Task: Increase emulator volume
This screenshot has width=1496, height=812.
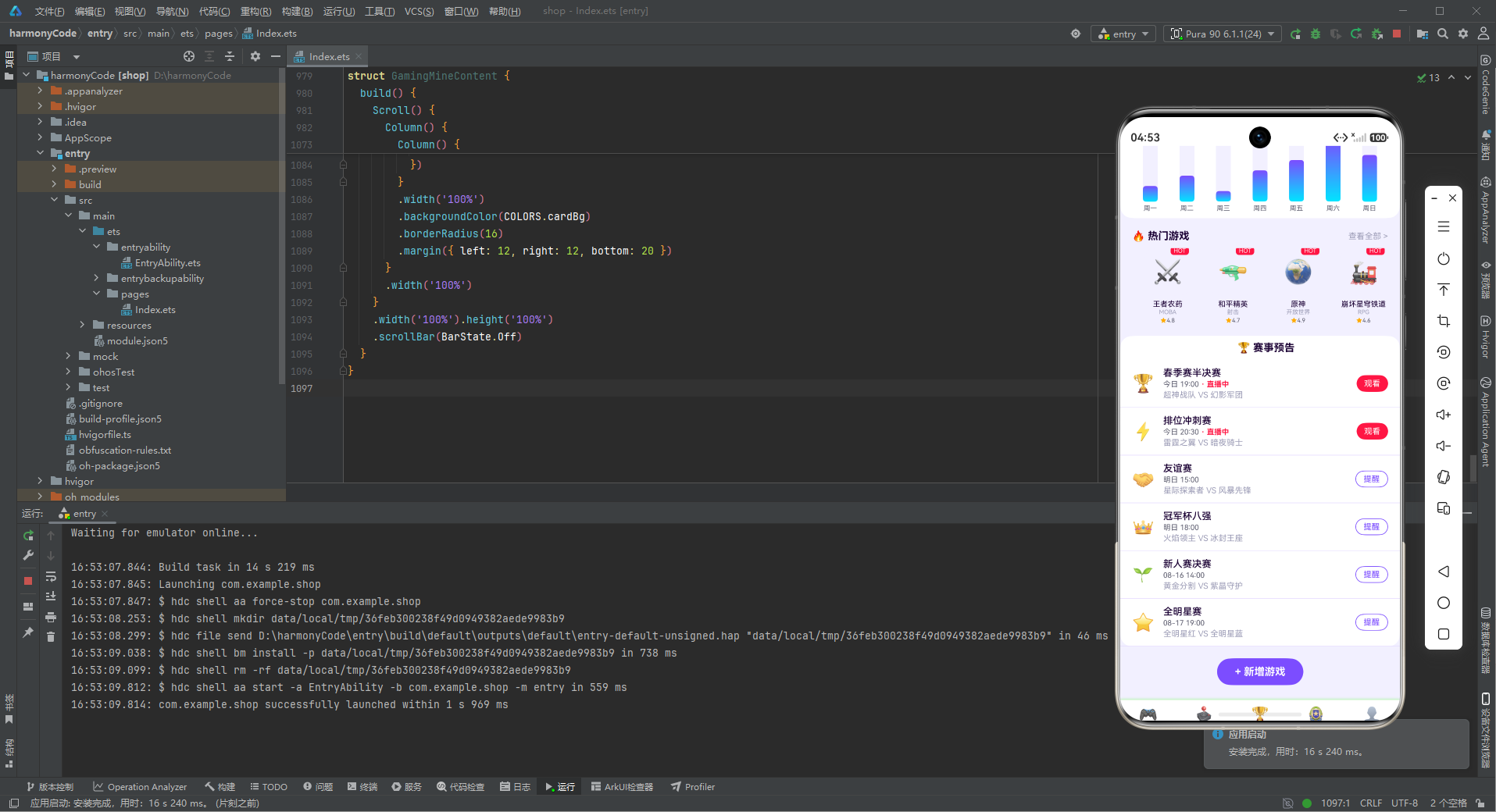Action: (x=1444, y=415)
